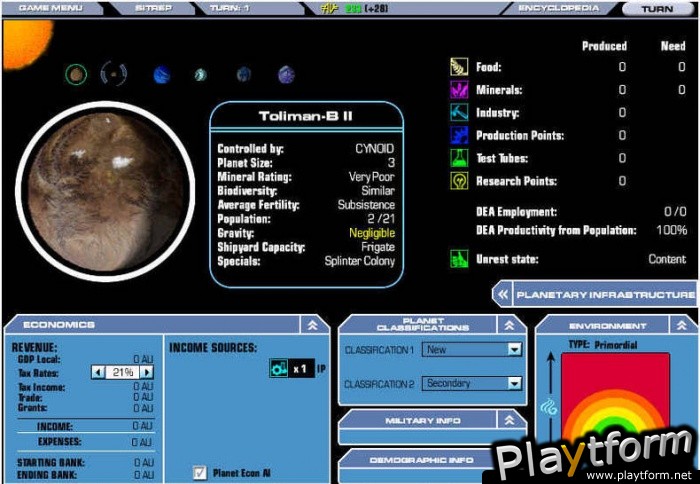Increase the tax rate with right arrow
700x484 pixels.
[x=146, y=372]
